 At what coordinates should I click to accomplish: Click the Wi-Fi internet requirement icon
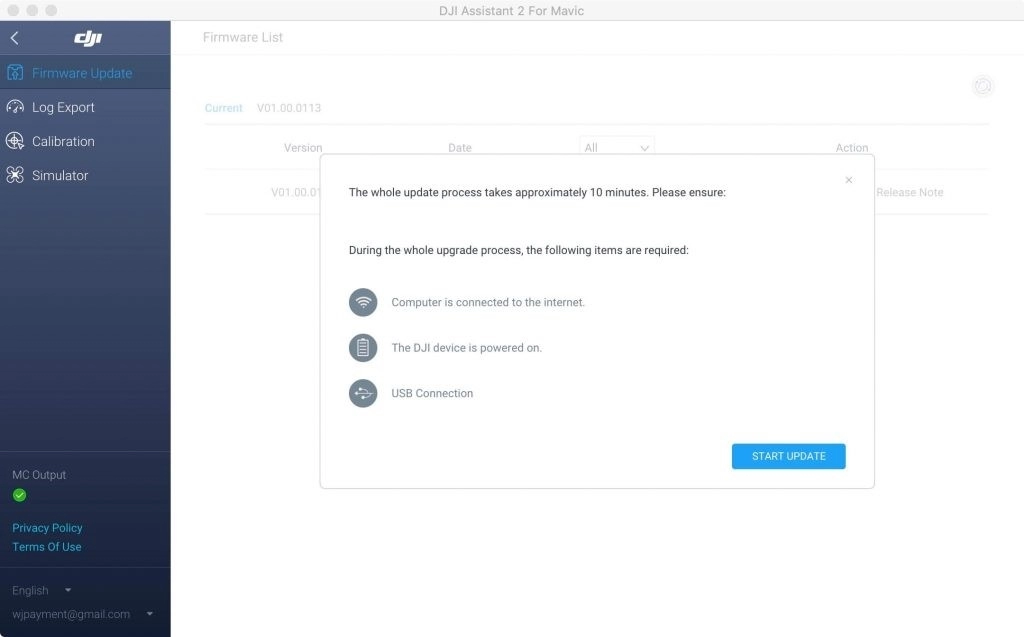pos(363,302)
